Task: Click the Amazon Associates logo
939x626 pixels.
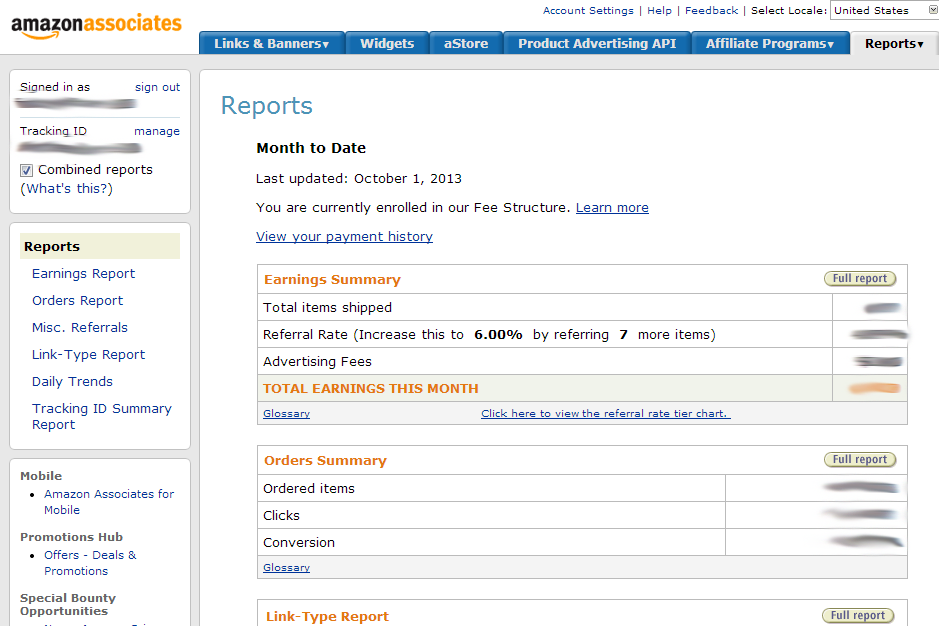Action: pyautogui.click(x=96, y=26)
